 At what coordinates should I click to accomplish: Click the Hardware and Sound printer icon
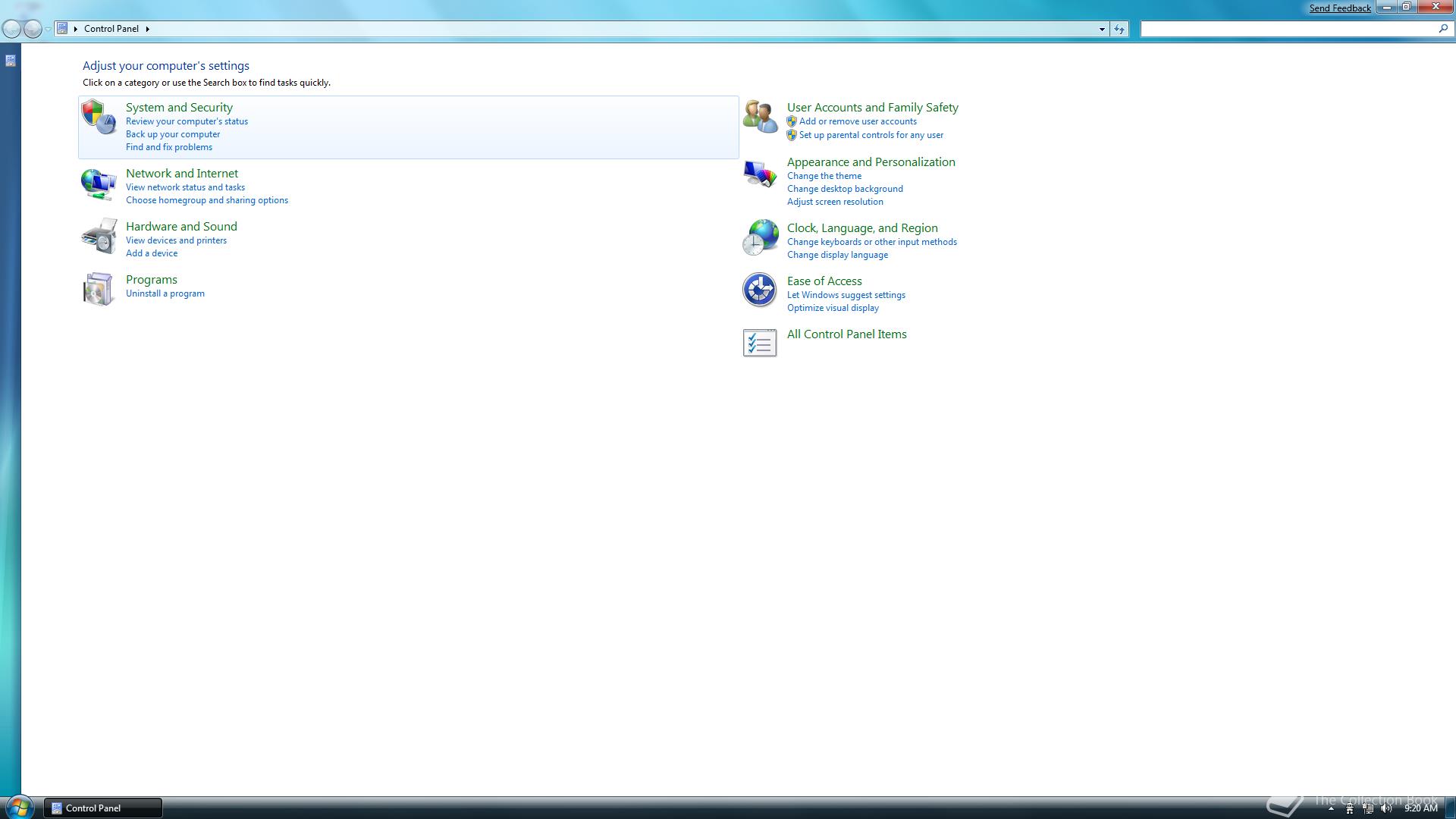[x=99, y=236]
